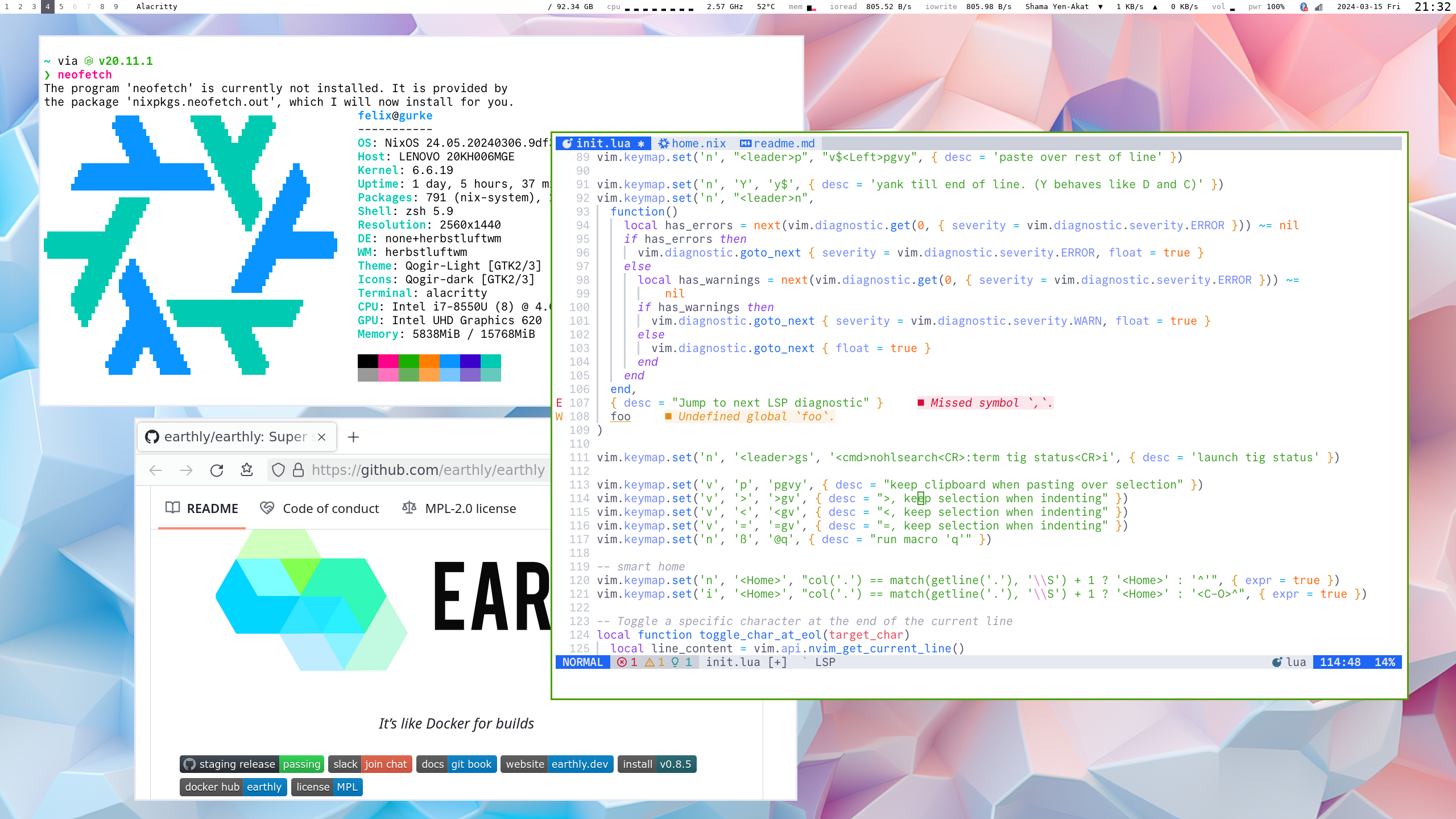
Task: Select active workspace 4 tag
Action: (x=48, y=7)
